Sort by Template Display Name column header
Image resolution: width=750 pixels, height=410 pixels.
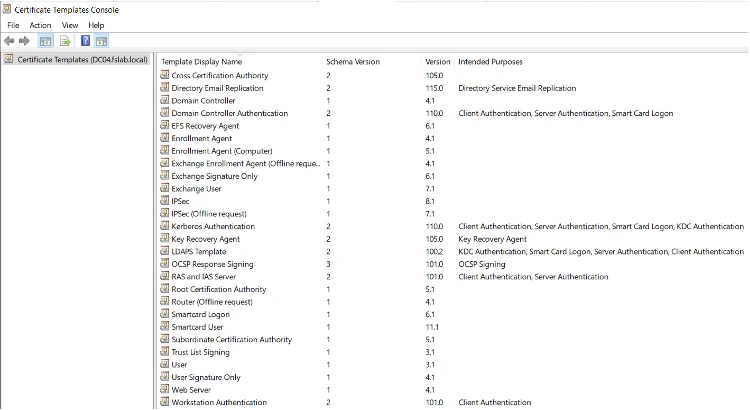click(240, 62)
